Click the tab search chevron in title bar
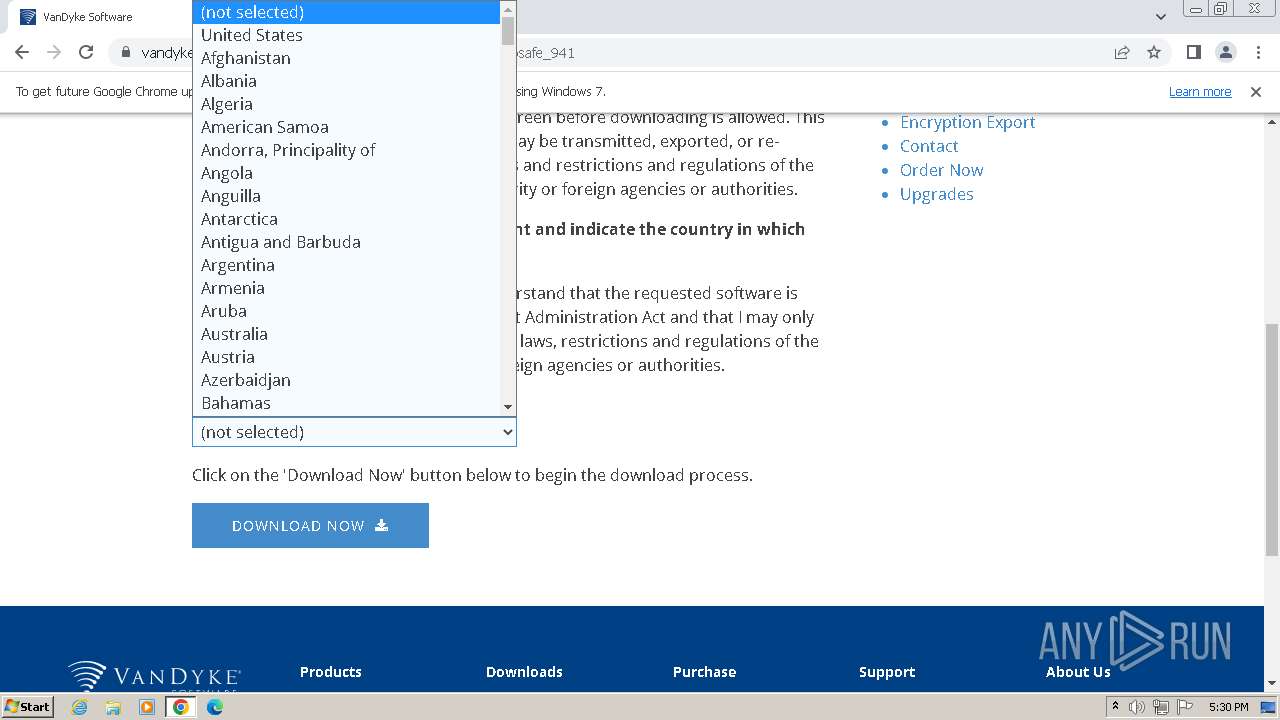 pos(1160,16)
